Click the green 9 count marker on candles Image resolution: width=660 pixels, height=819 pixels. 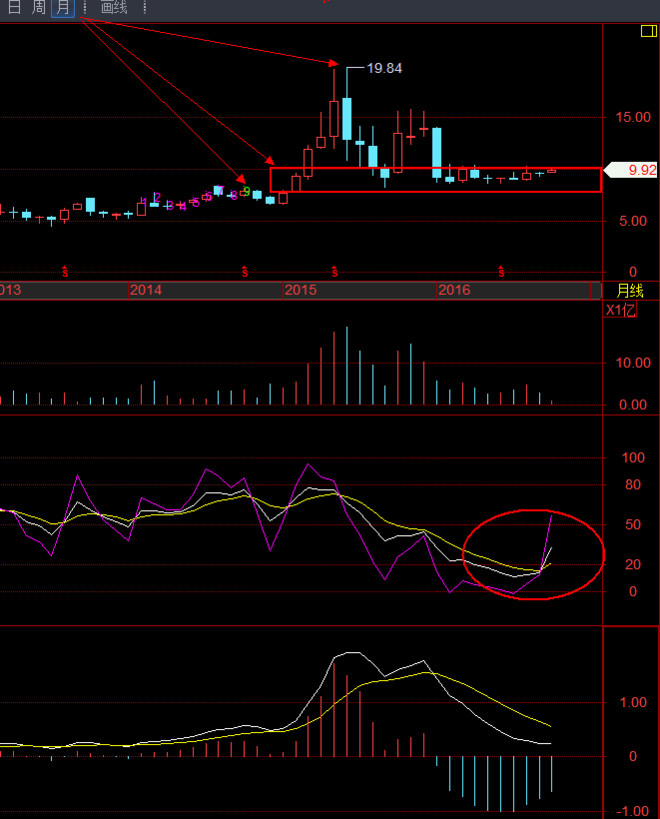pyautogui.click(x=247, y=192)
